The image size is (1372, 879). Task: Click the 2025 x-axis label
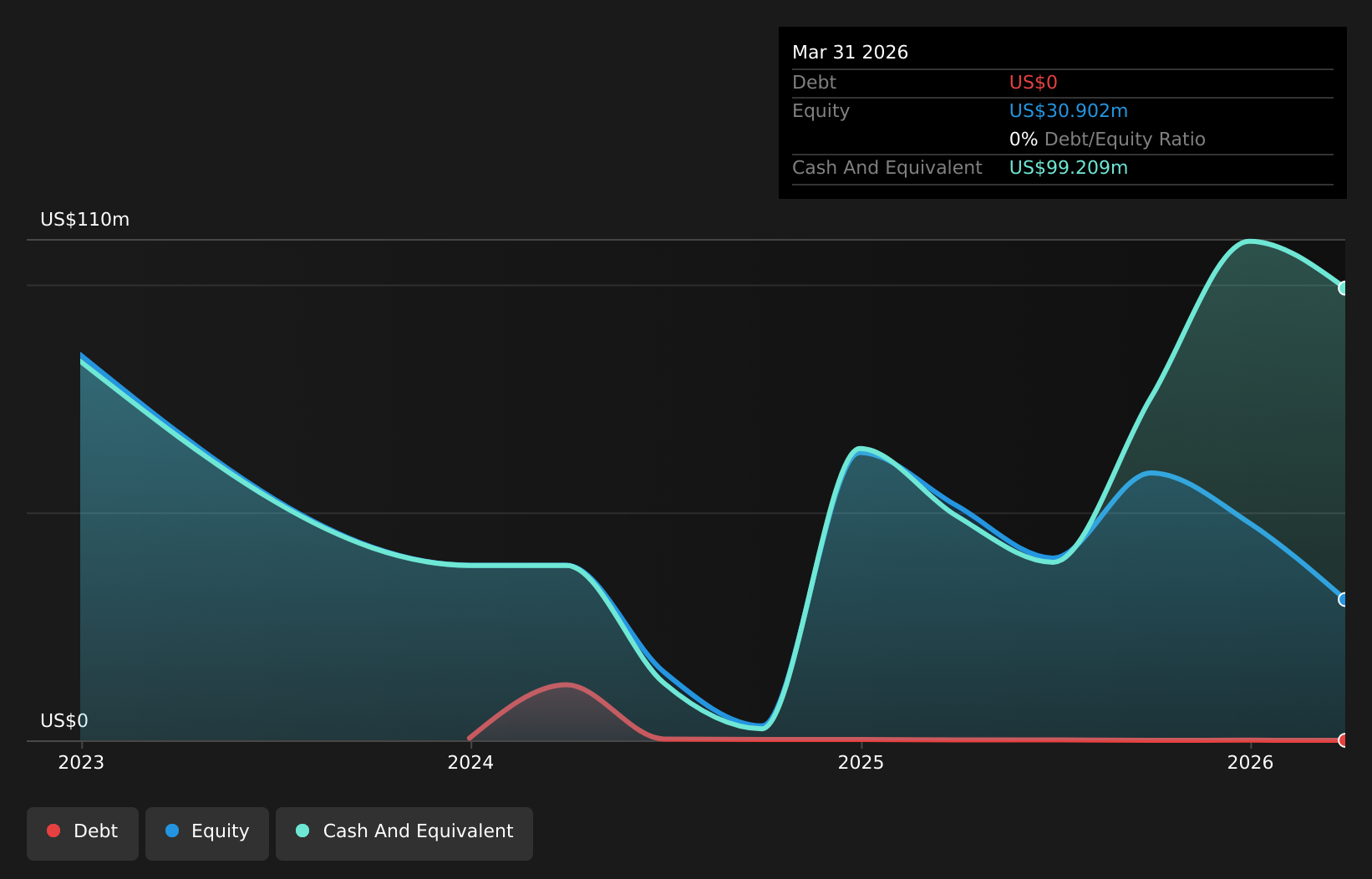pos(861,762)
